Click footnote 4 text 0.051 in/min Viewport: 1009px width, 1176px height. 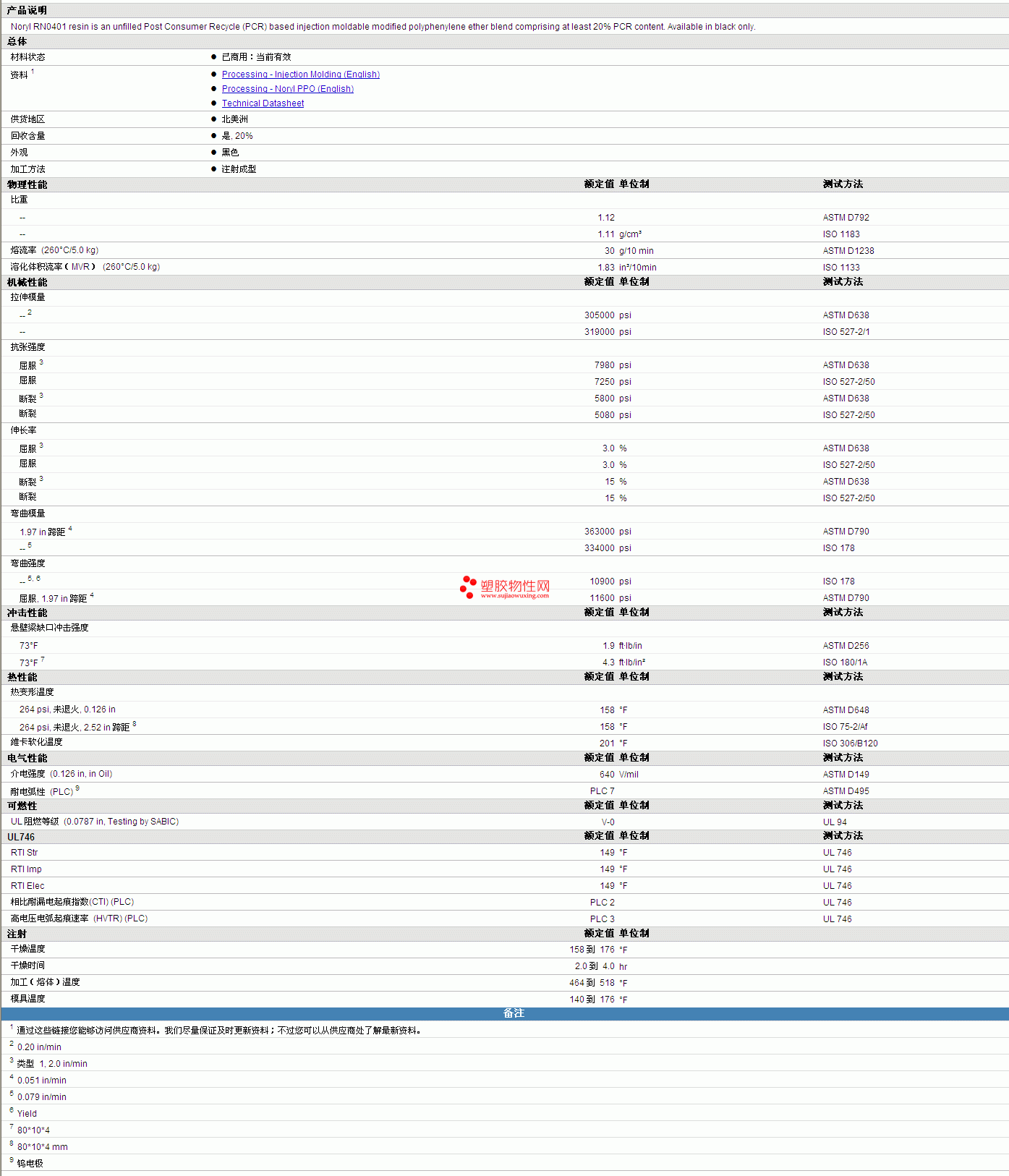42,1081
